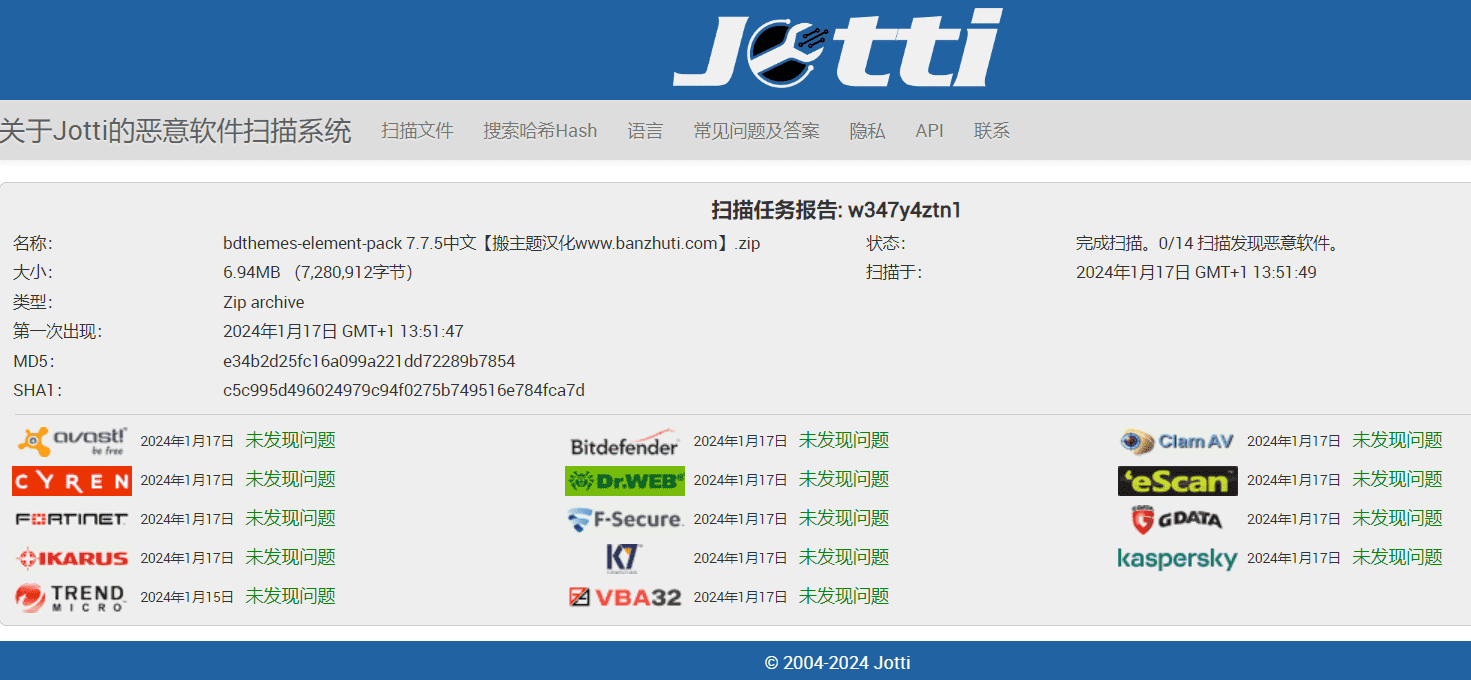Click the 类型: field label

pos(32,302)
